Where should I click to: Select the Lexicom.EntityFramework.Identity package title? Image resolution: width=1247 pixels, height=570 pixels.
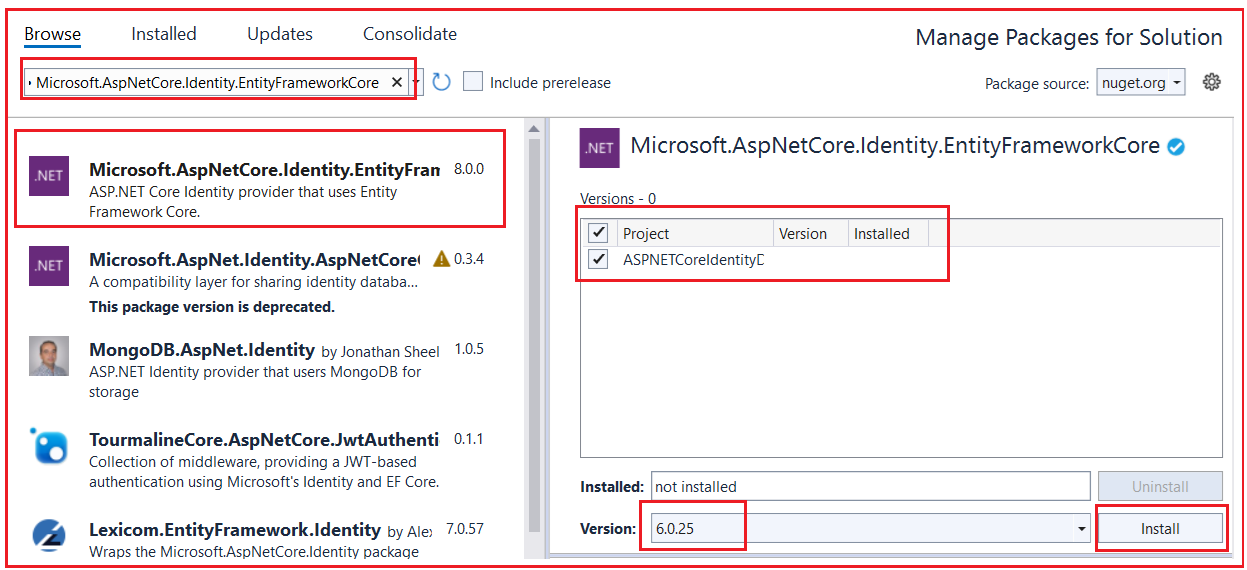[235, 530]
